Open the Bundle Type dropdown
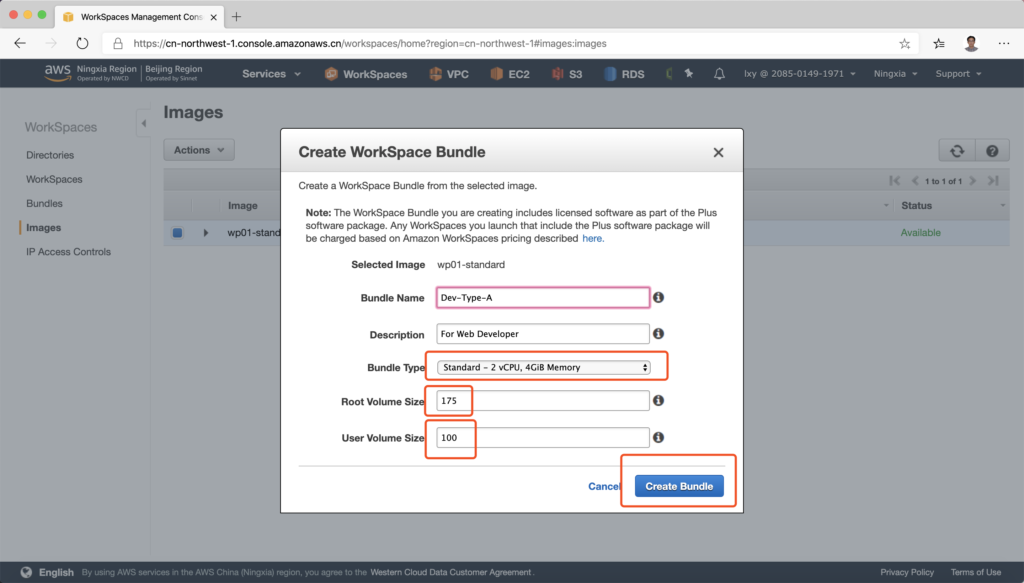This screenshot has height=583, width=1024. [544, 367]
